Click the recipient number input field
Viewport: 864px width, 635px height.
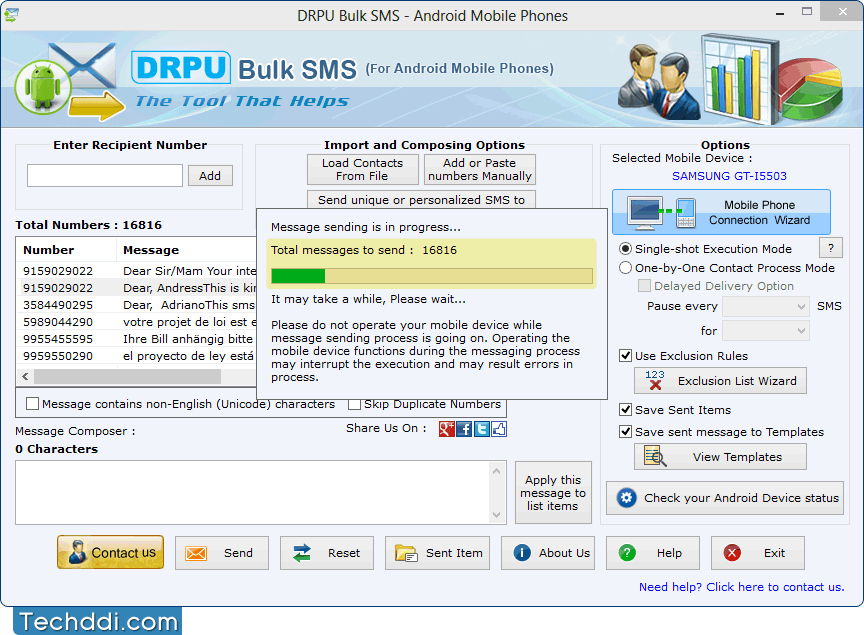point(105,175)
